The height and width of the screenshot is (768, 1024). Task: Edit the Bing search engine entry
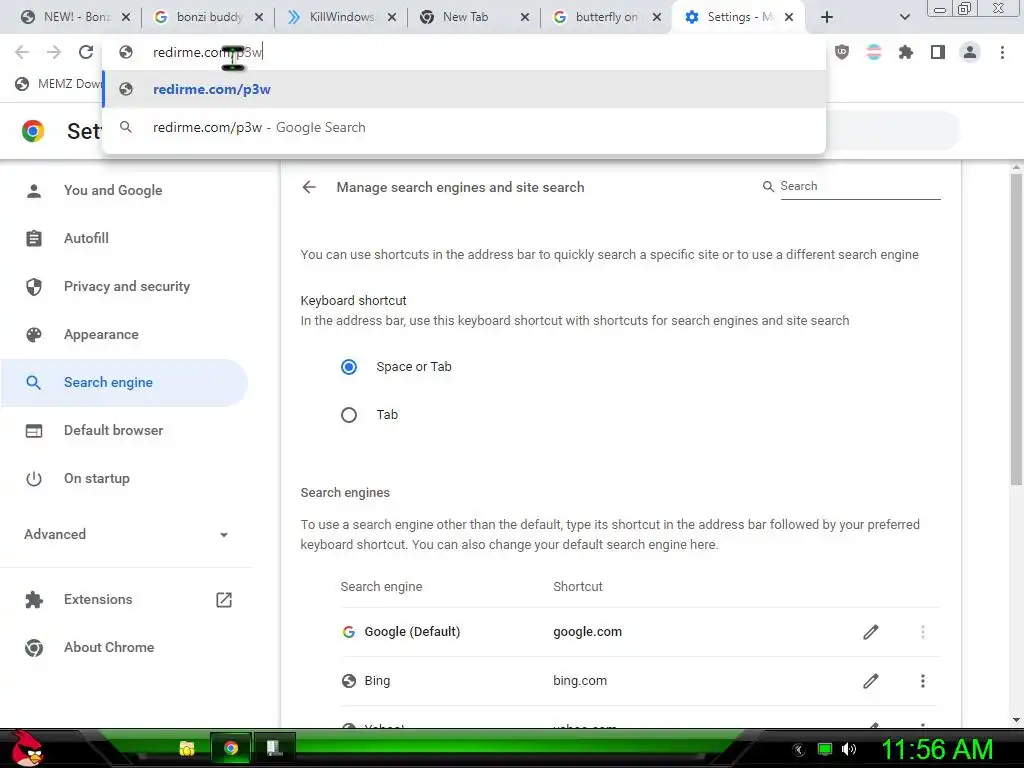point(871,681)
